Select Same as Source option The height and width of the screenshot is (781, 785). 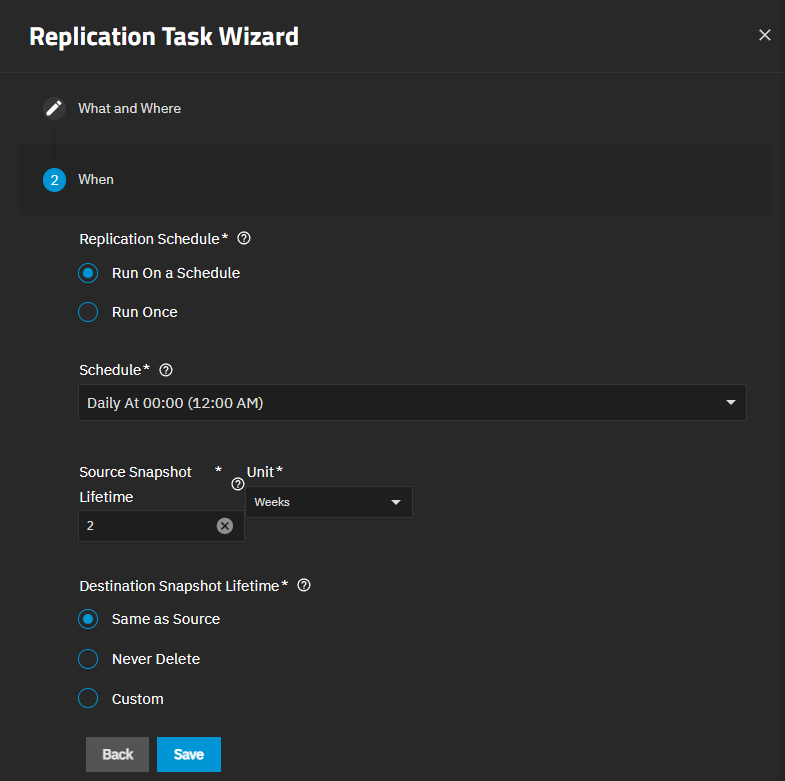pyautogui.click(x=149, y=619)
